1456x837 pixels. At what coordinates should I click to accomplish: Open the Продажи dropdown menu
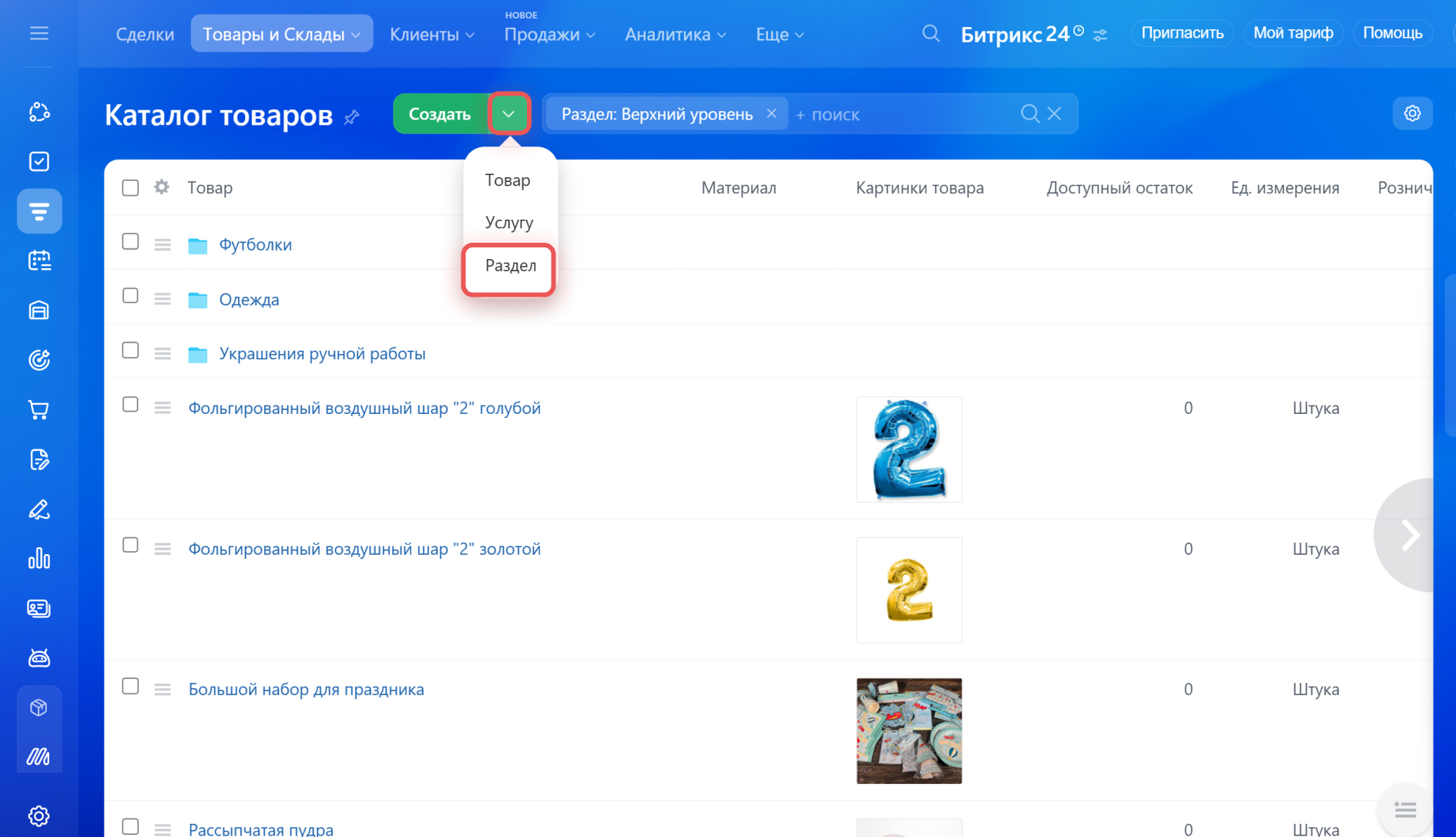pyautogui.click(x=549, y=34)
